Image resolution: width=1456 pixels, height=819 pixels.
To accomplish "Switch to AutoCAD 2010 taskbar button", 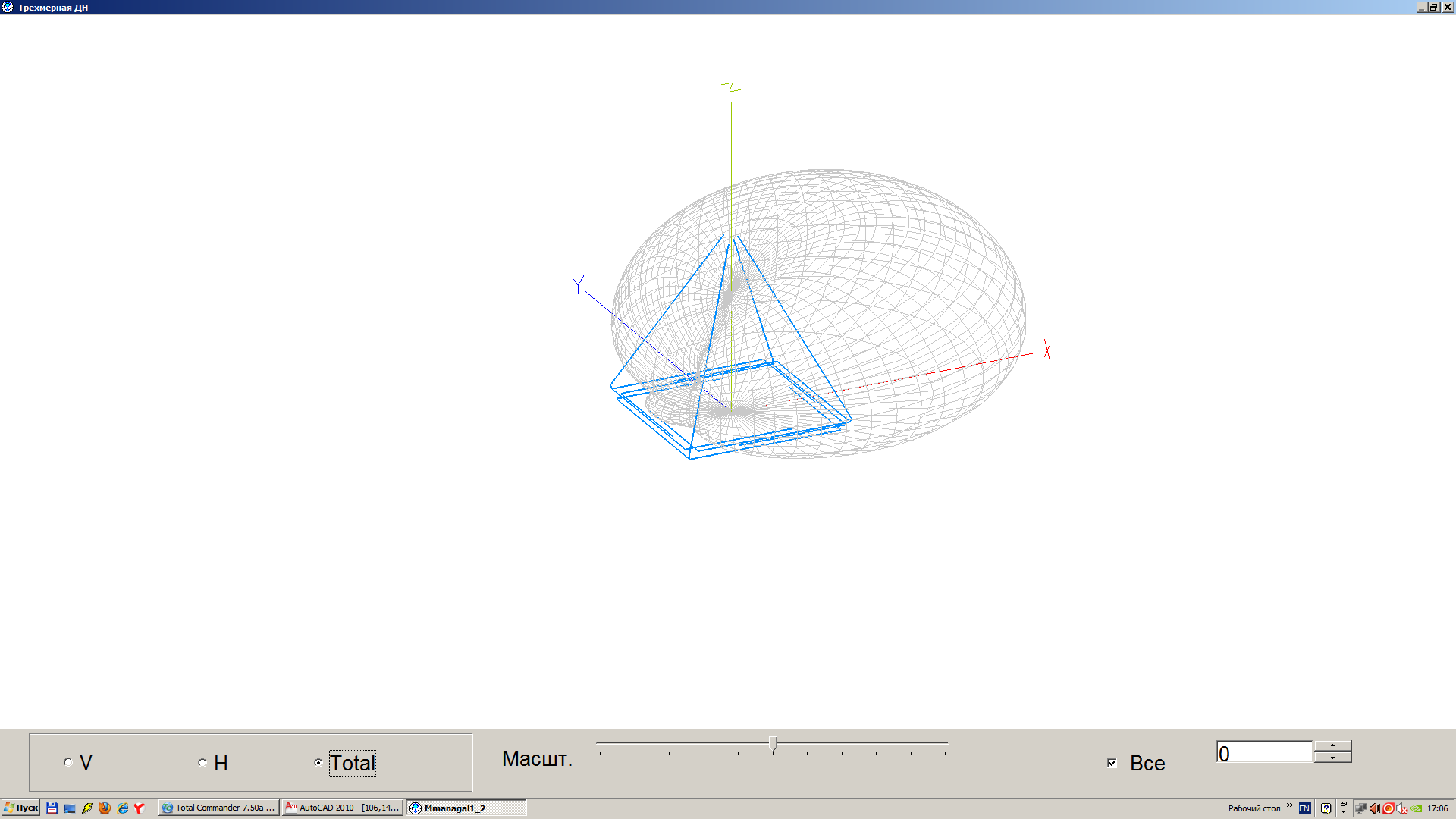I will [342, 808].
